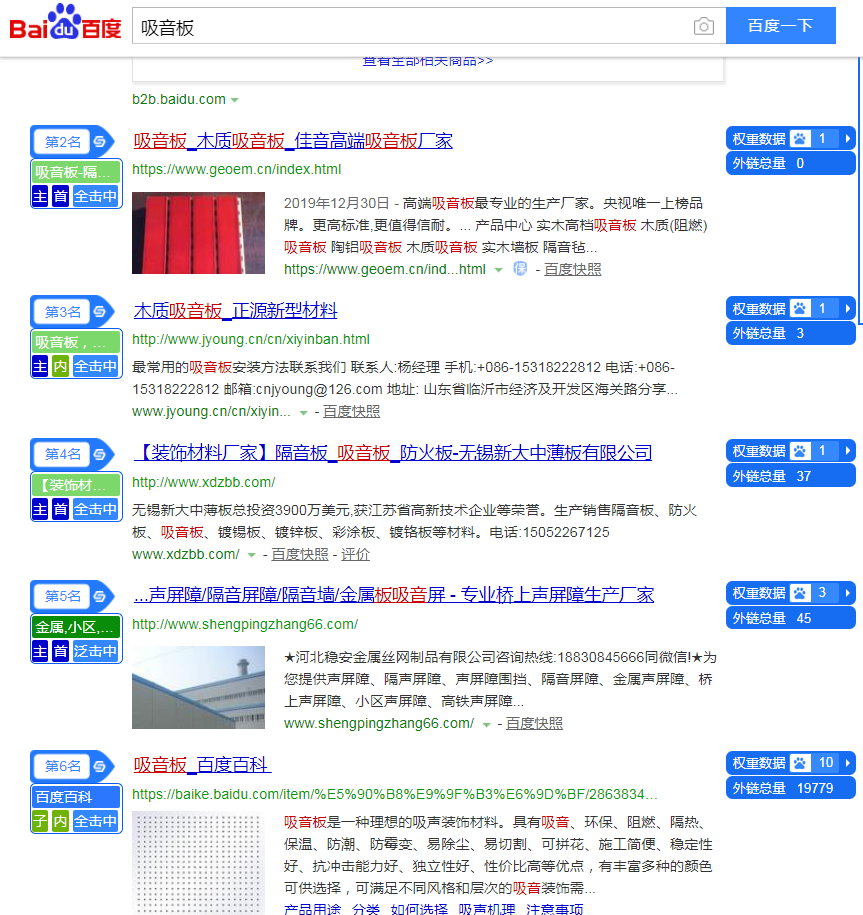Open 百度快照 for the jyoung.cn result
Viewport: 863px width, 915px height.
click(351, 412)
